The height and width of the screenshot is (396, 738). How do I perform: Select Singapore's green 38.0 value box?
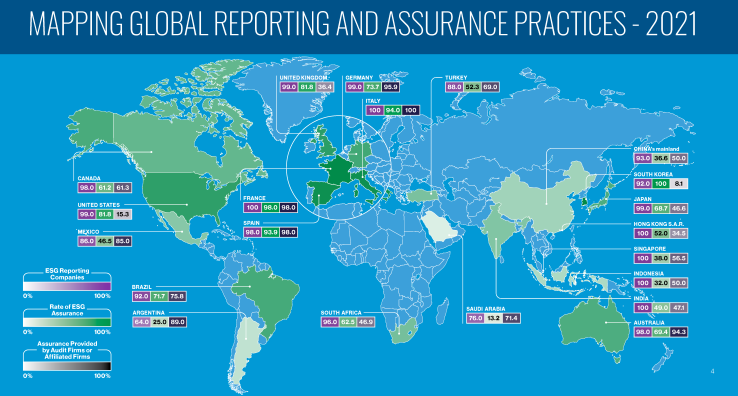661,258
